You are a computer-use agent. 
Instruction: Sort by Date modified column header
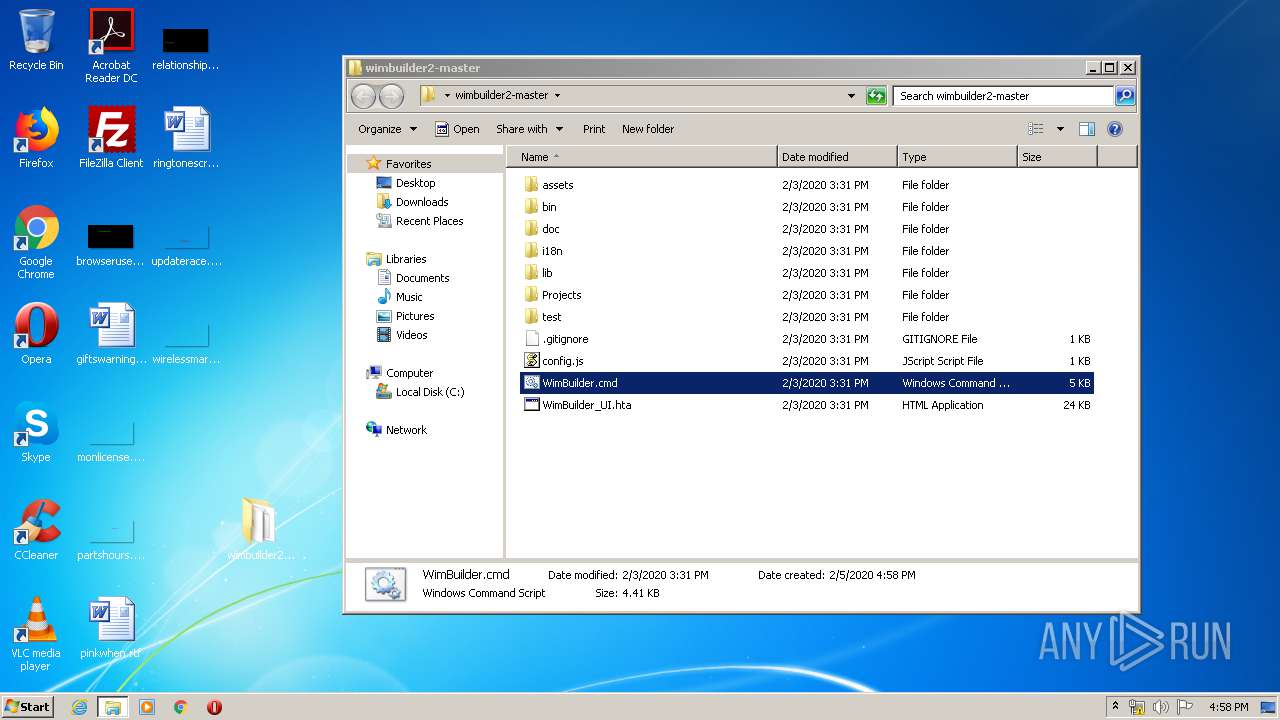(x=837, y=157)
